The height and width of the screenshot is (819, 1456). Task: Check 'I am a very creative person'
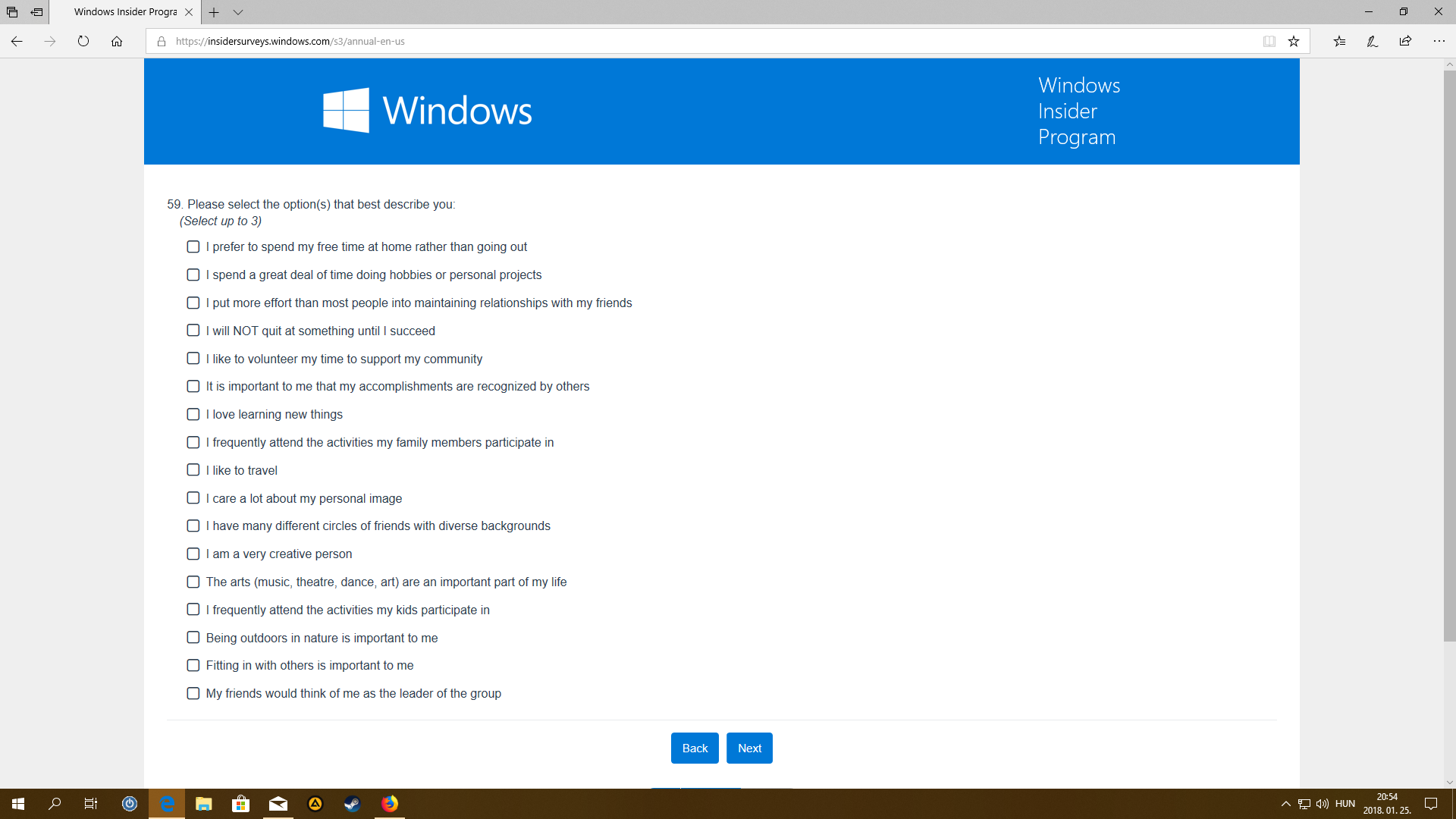point(193,554)
